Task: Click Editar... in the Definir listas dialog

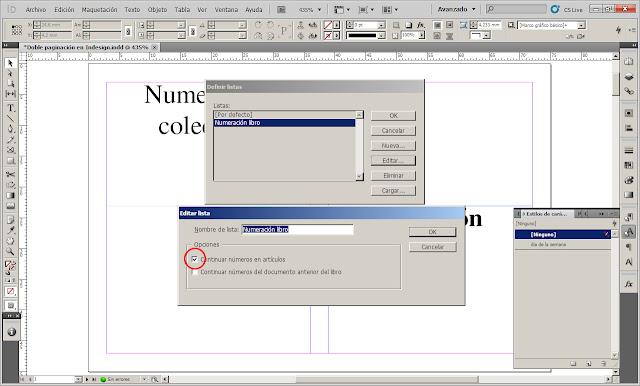Action: pos(393,160)
